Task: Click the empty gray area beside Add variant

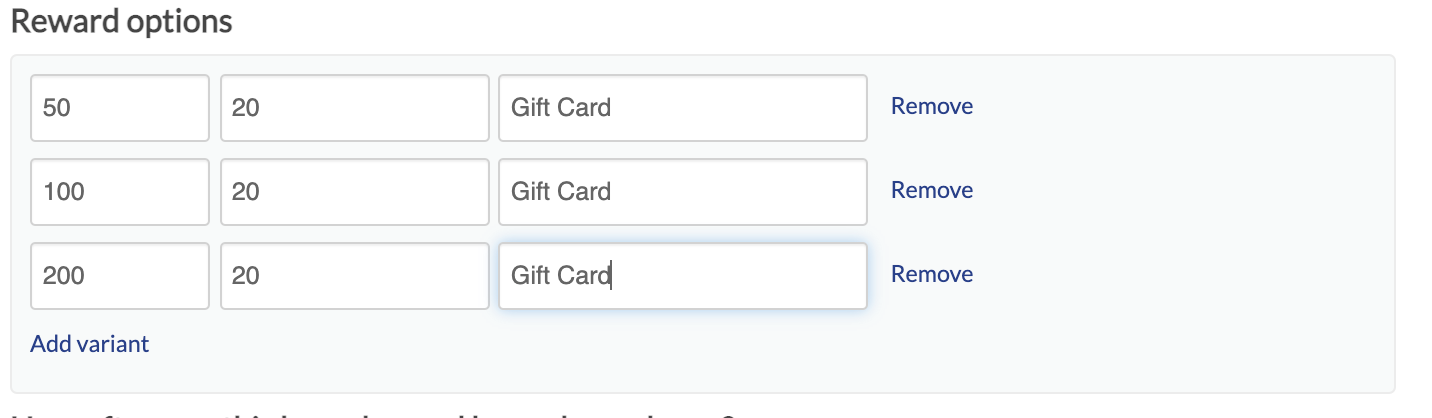Action: tap(600, 345)
